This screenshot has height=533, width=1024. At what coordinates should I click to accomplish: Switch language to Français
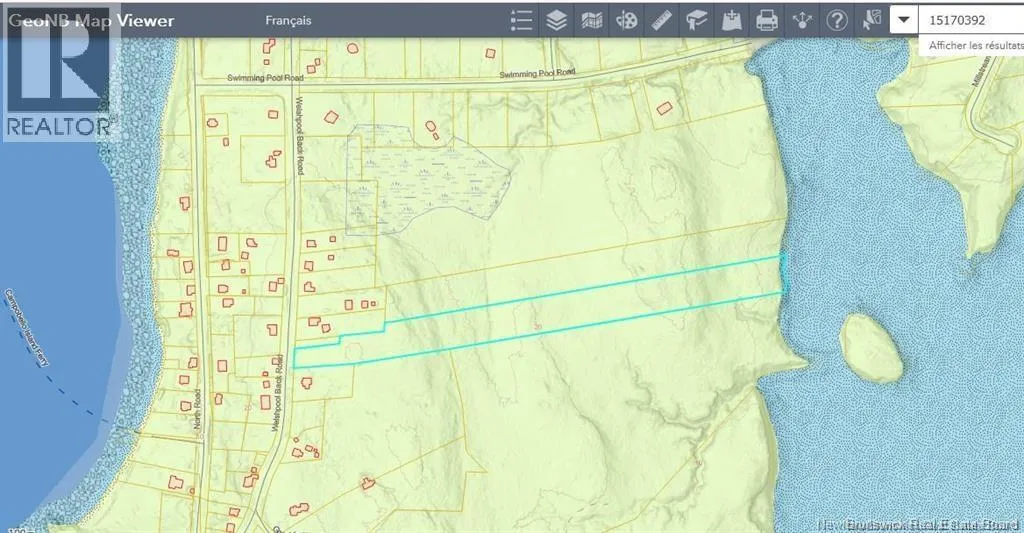click(x=288, y=20)
